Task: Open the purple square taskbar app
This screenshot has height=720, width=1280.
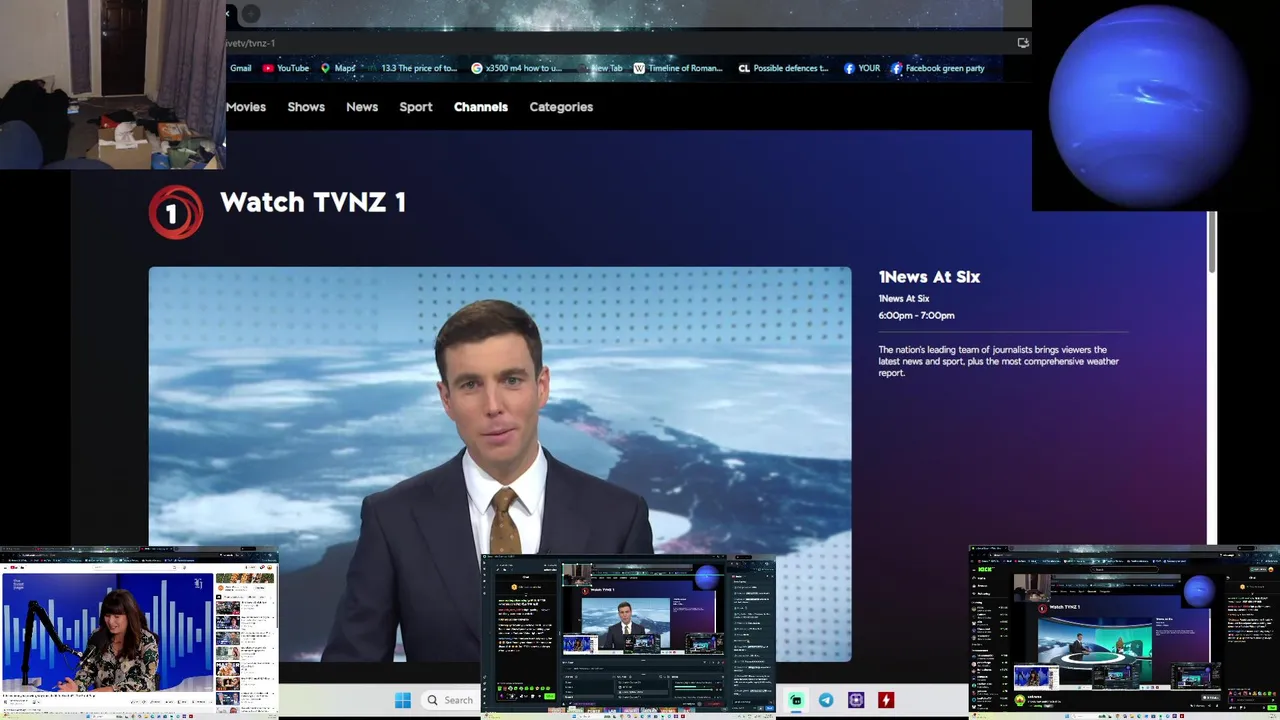Action: coord(856,700)
